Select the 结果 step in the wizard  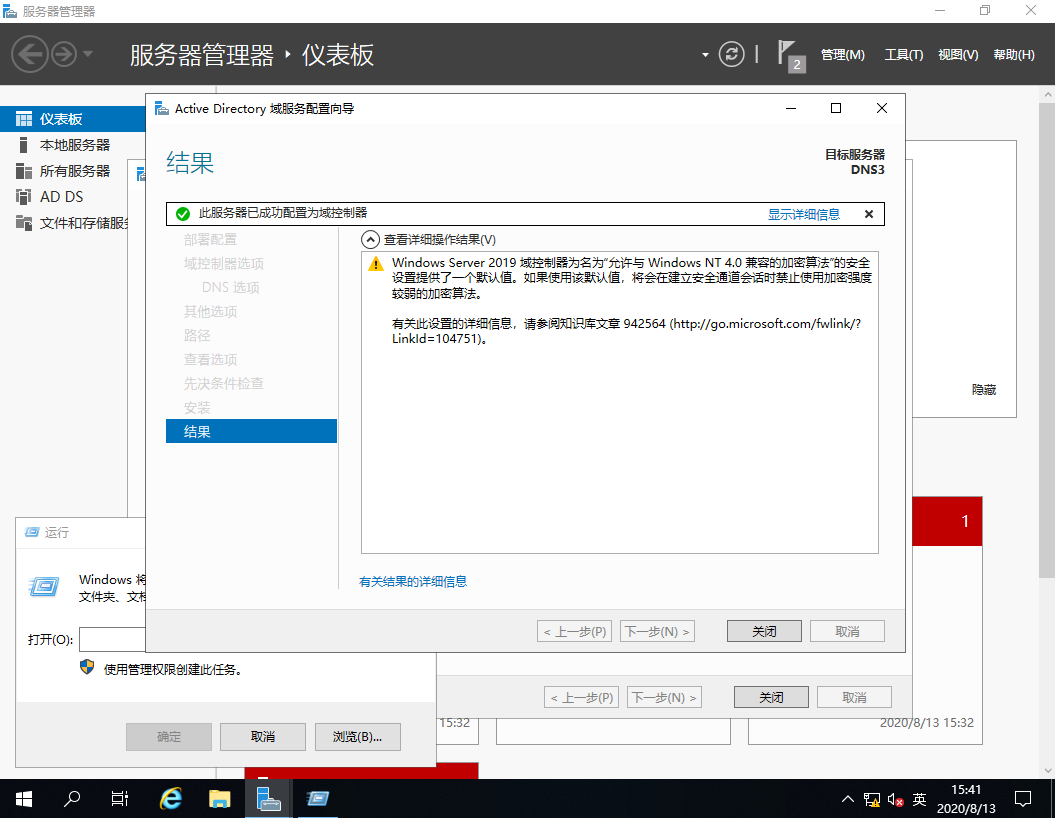pos(251,431)
